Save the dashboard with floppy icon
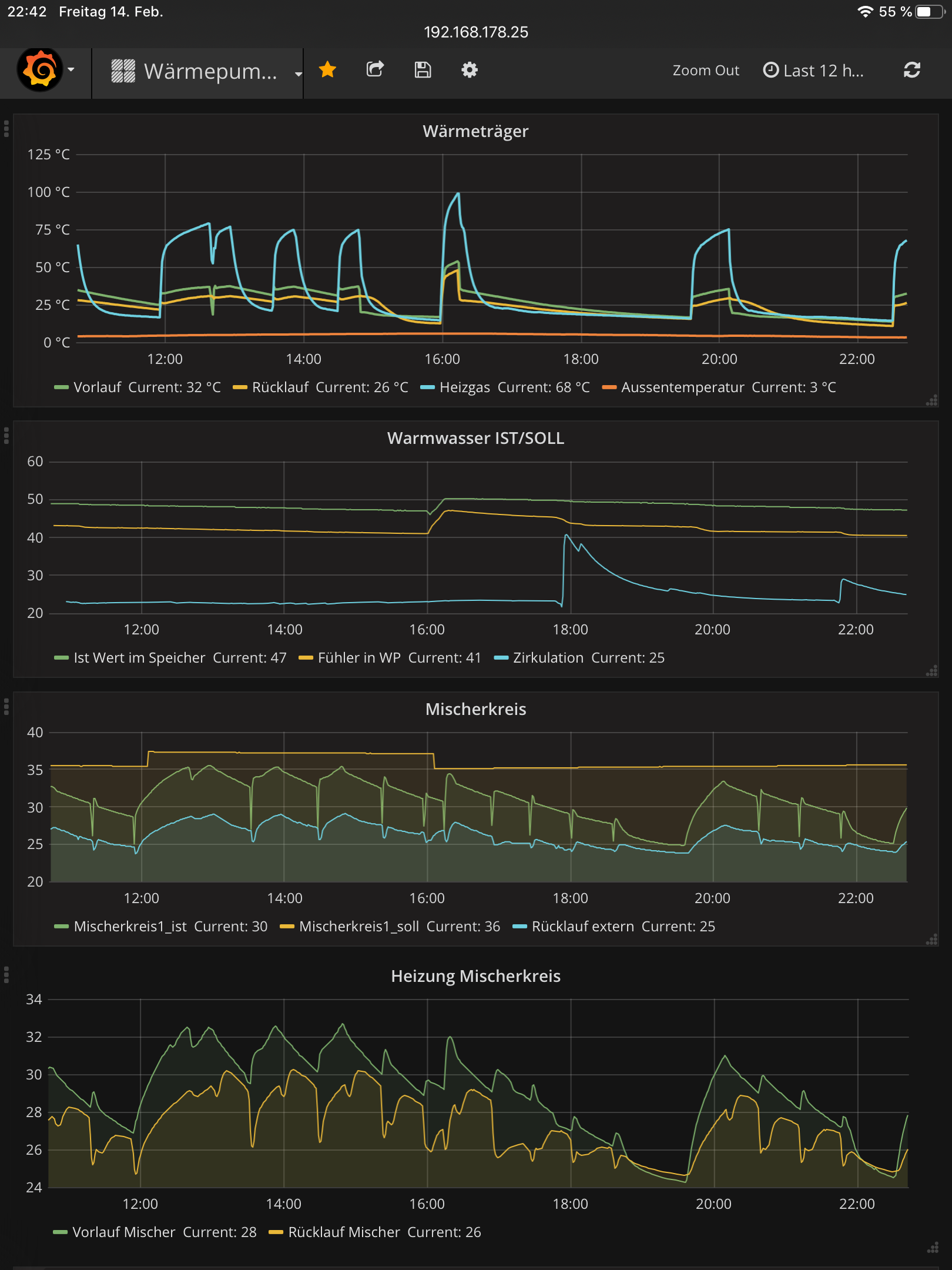 tap(423, 70)
